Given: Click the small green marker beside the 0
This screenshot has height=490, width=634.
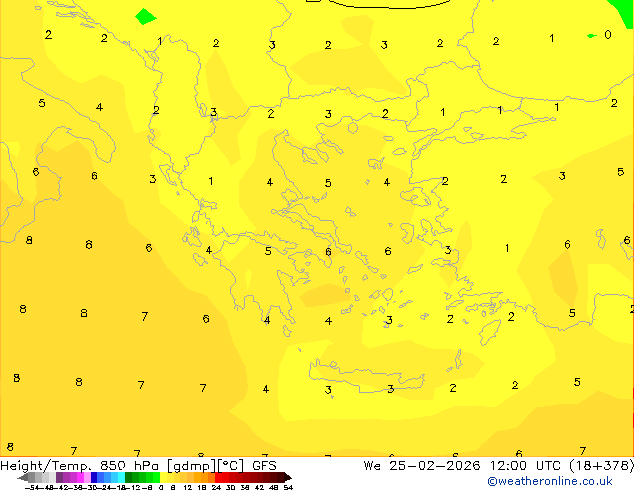Looking at the screenshot, I should pos(592,36).
